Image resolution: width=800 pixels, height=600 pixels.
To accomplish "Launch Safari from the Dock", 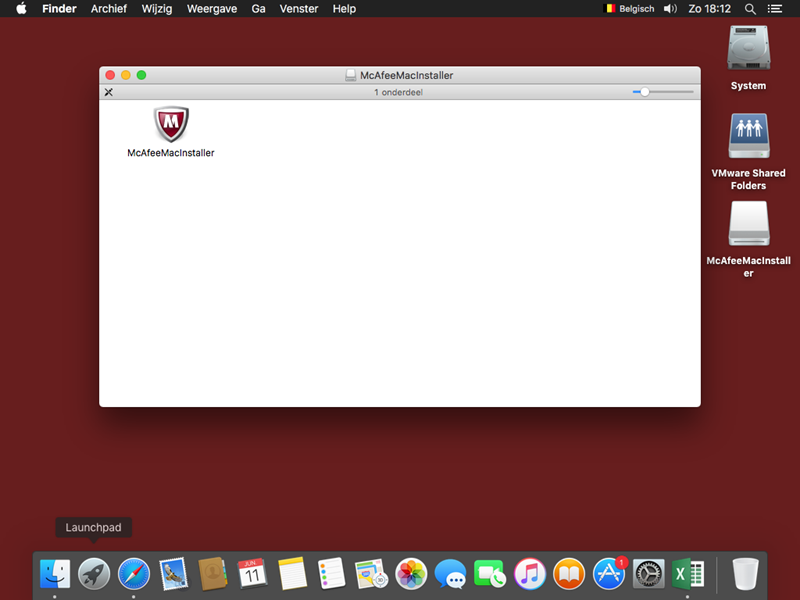I will (134, 573).
